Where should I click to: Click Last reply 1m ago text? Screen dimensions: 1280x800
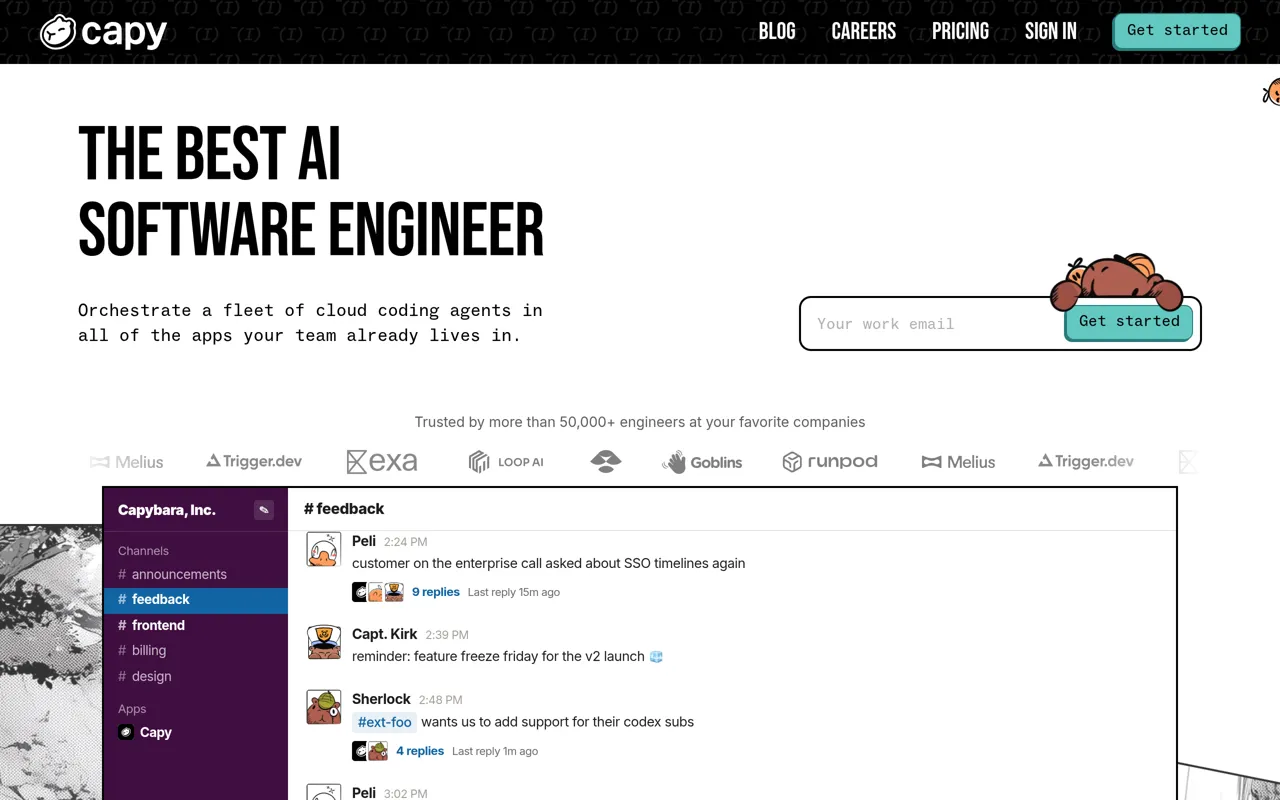(495, 751)
